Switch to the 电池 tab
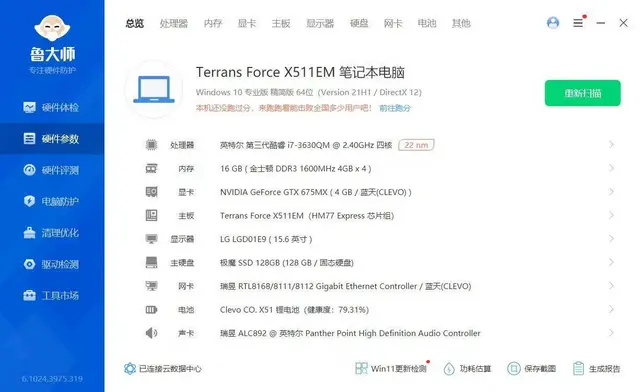The width and height of the screenshot is (640, 392). click(x=427, y=23)
